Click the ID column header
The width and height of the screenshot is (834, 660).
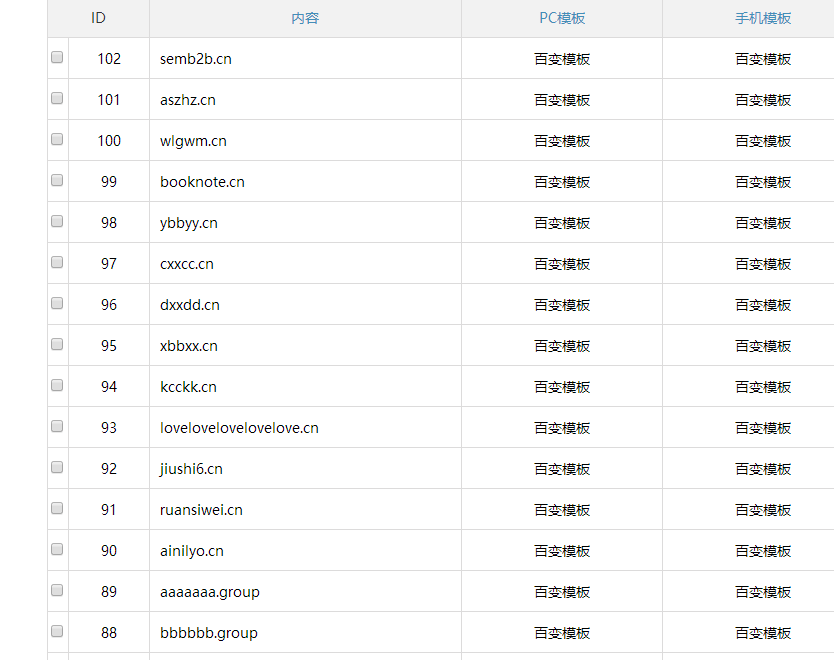(x=98, y=18)
